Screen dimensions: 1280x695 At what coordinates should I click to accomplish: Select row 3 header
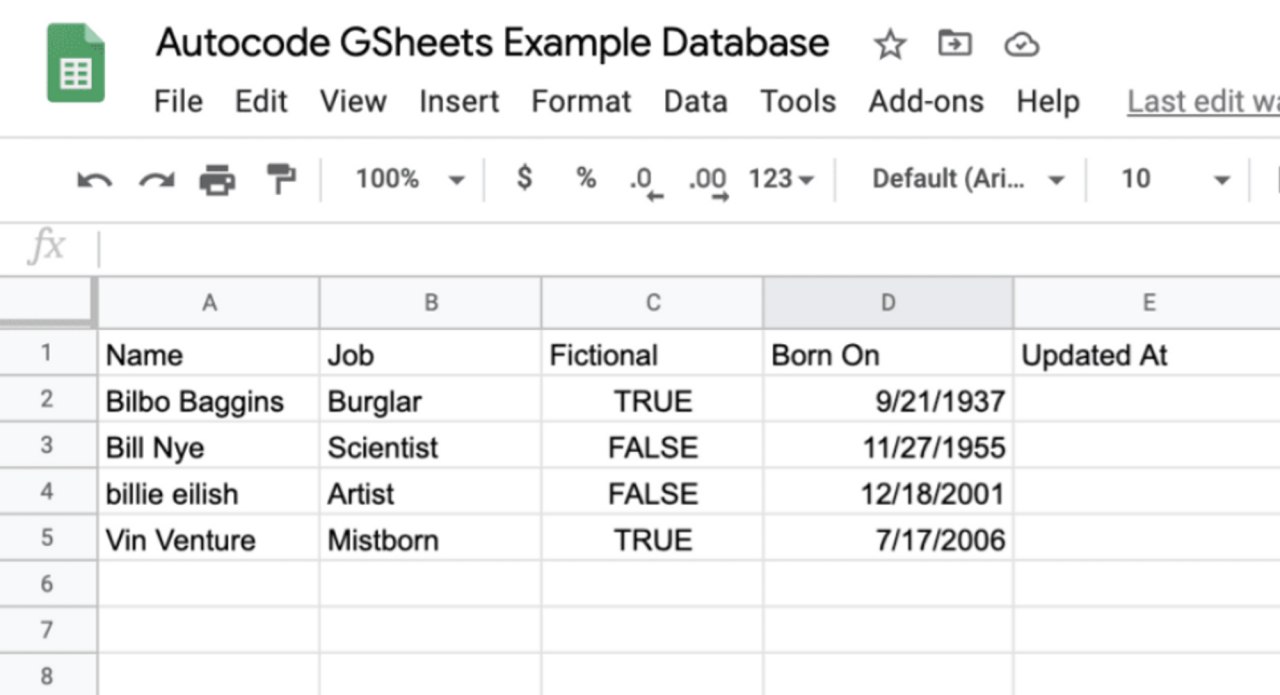click(x=47, y=445)
